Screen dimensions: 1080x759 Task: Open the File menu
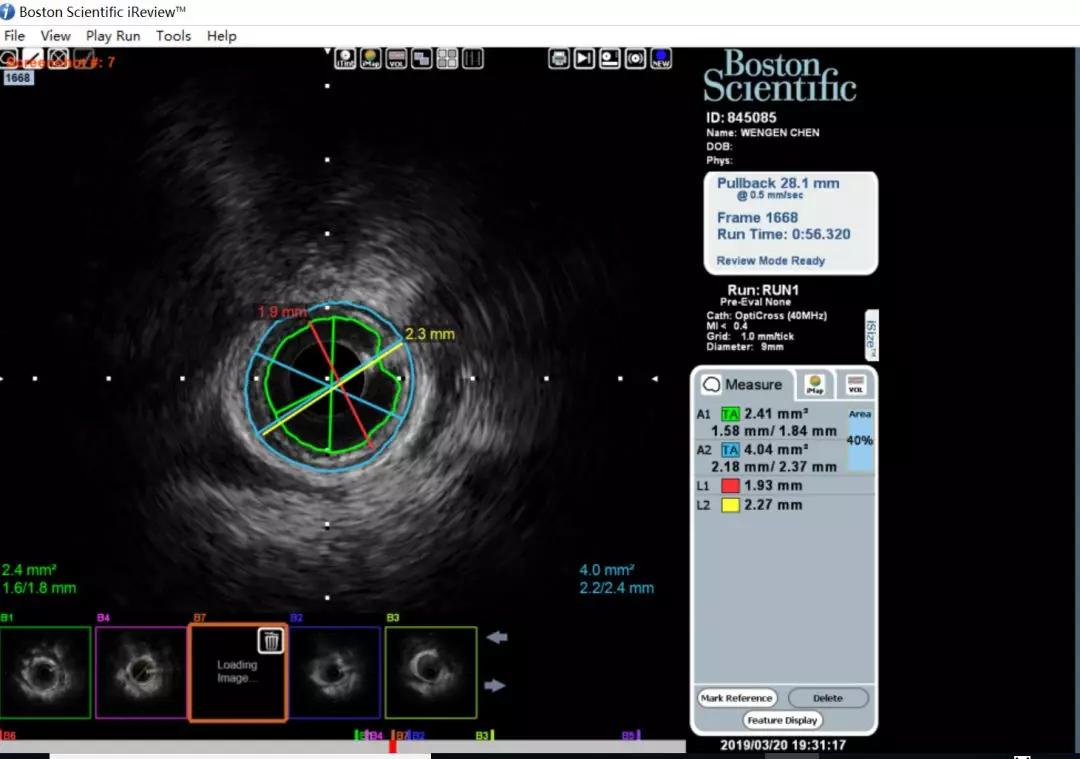pos(14,36)
